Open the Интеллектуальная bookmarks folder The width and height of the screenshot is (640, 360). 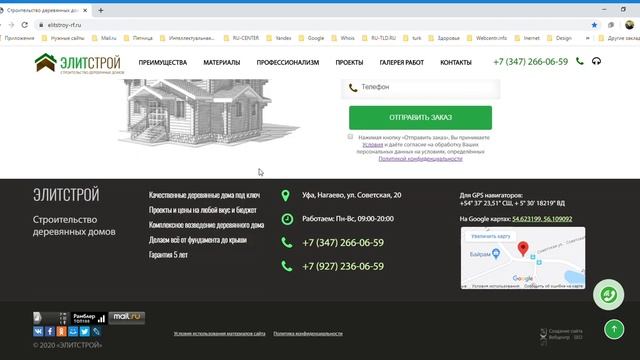187,38
